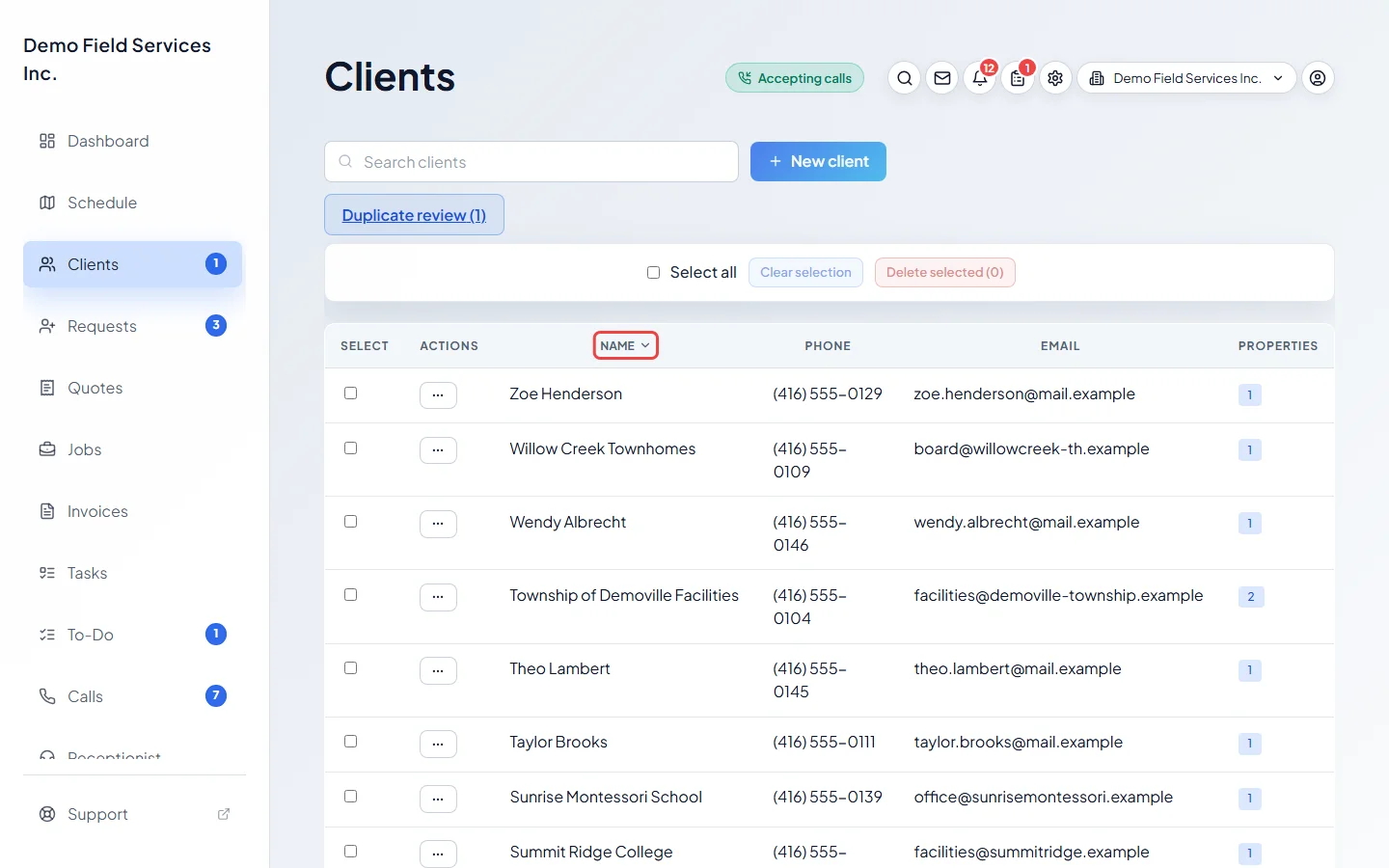The image size is (1389, 868).
Task: Toggle the Select all checkbox
Action: point(653,273)
